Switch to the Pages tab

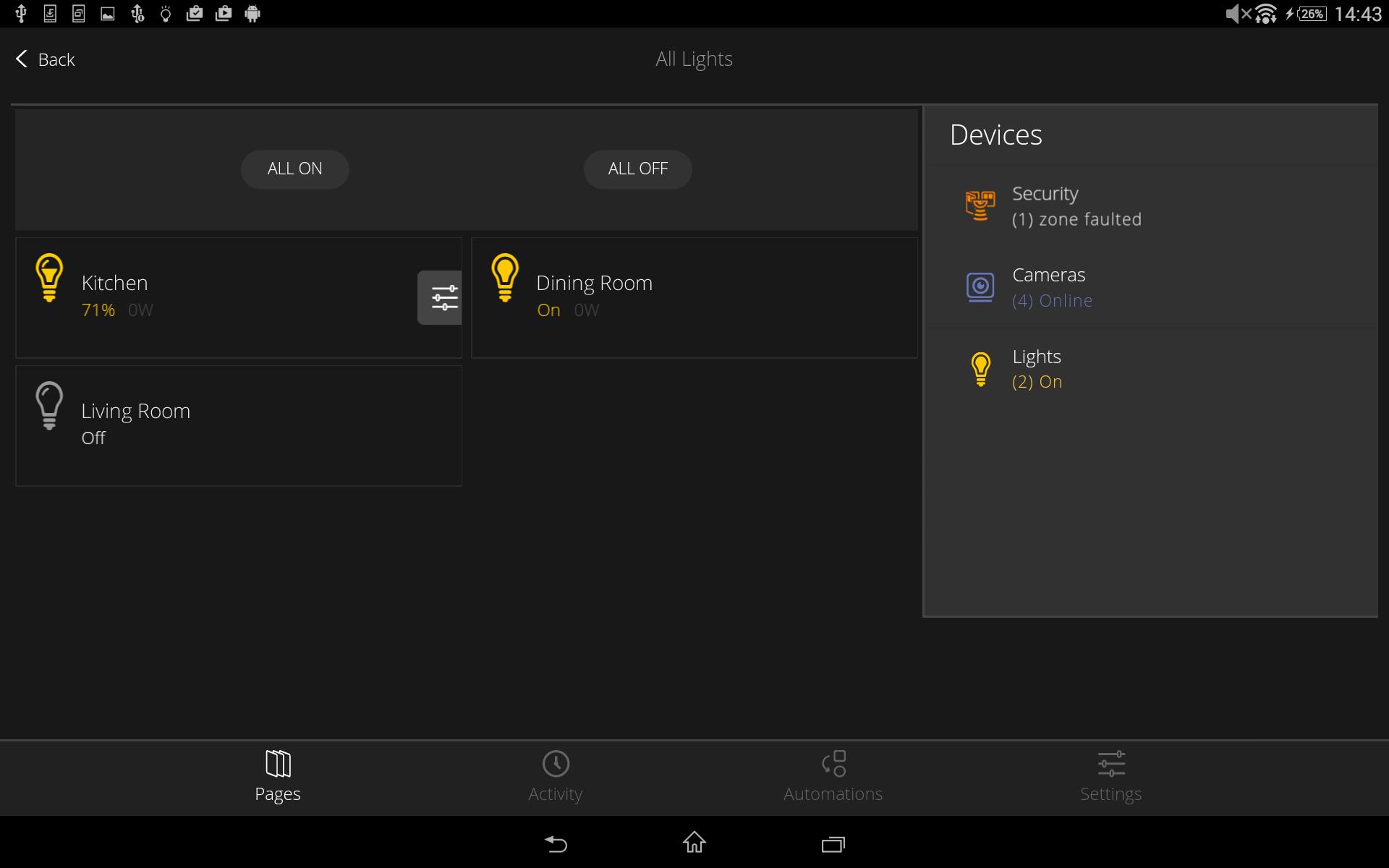coord(278,778)
